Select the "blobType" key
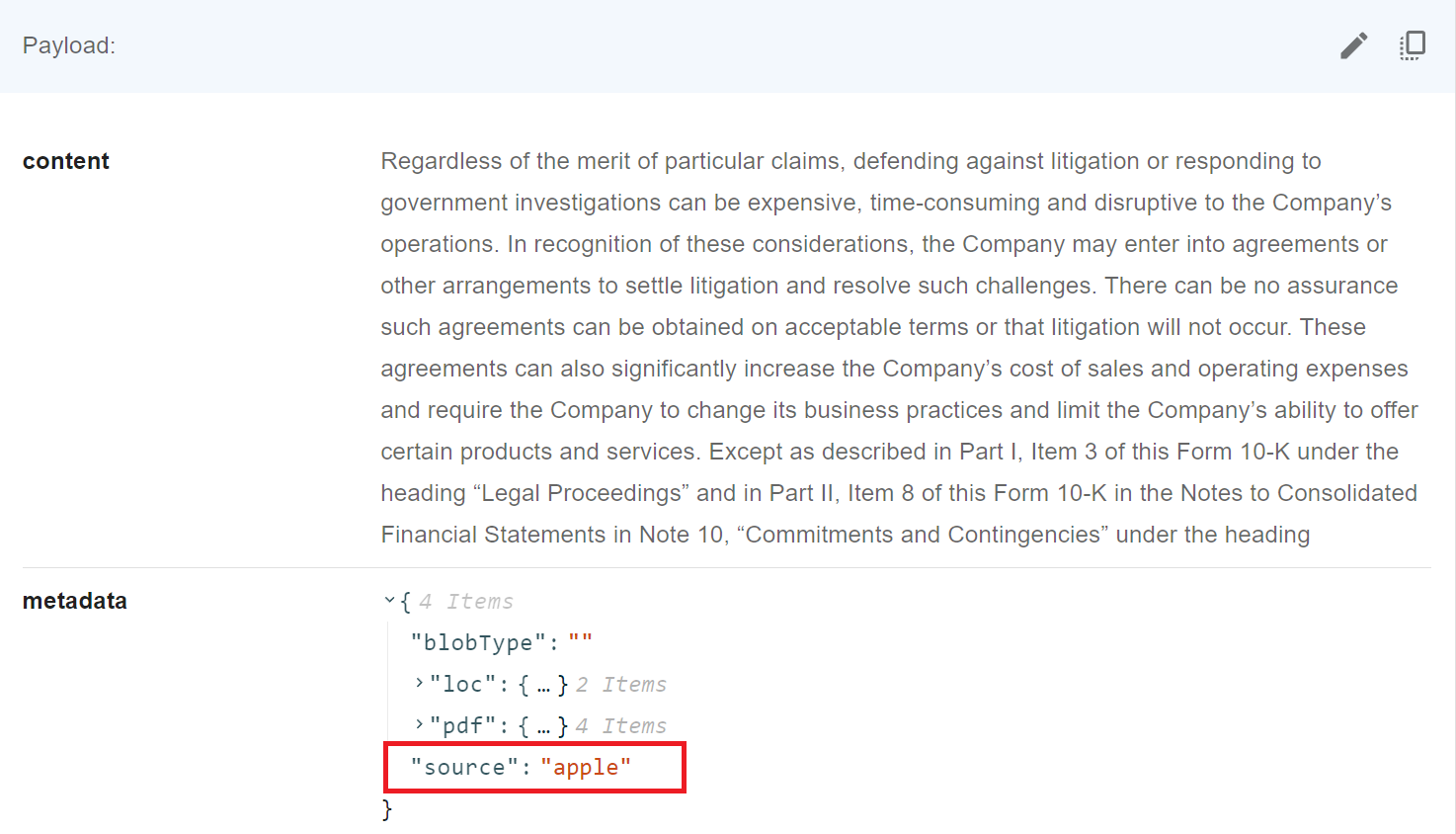 tap(478, 643)
